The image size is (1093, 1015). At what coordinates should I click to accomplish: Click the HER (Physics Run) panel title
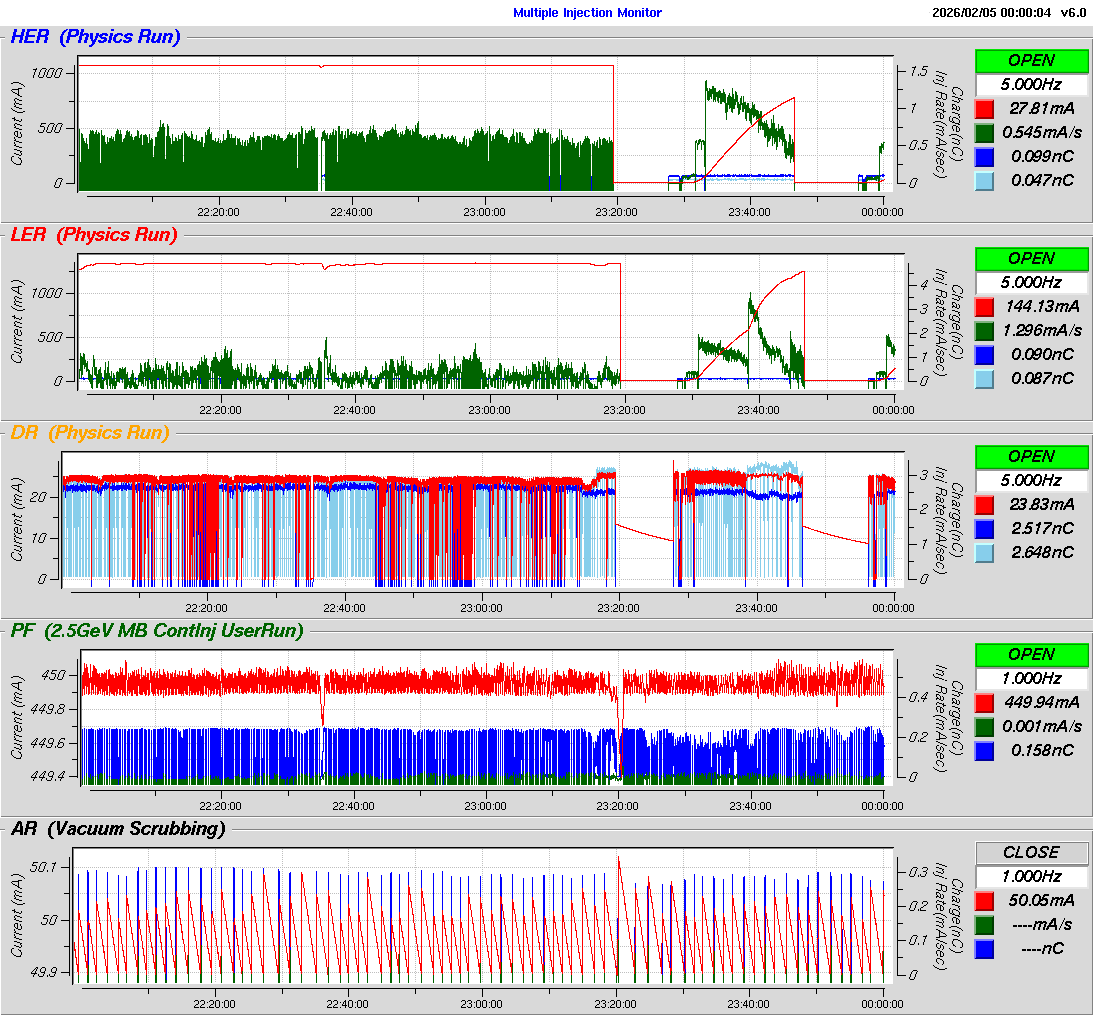pyautogui.click(x=95, y=37)
